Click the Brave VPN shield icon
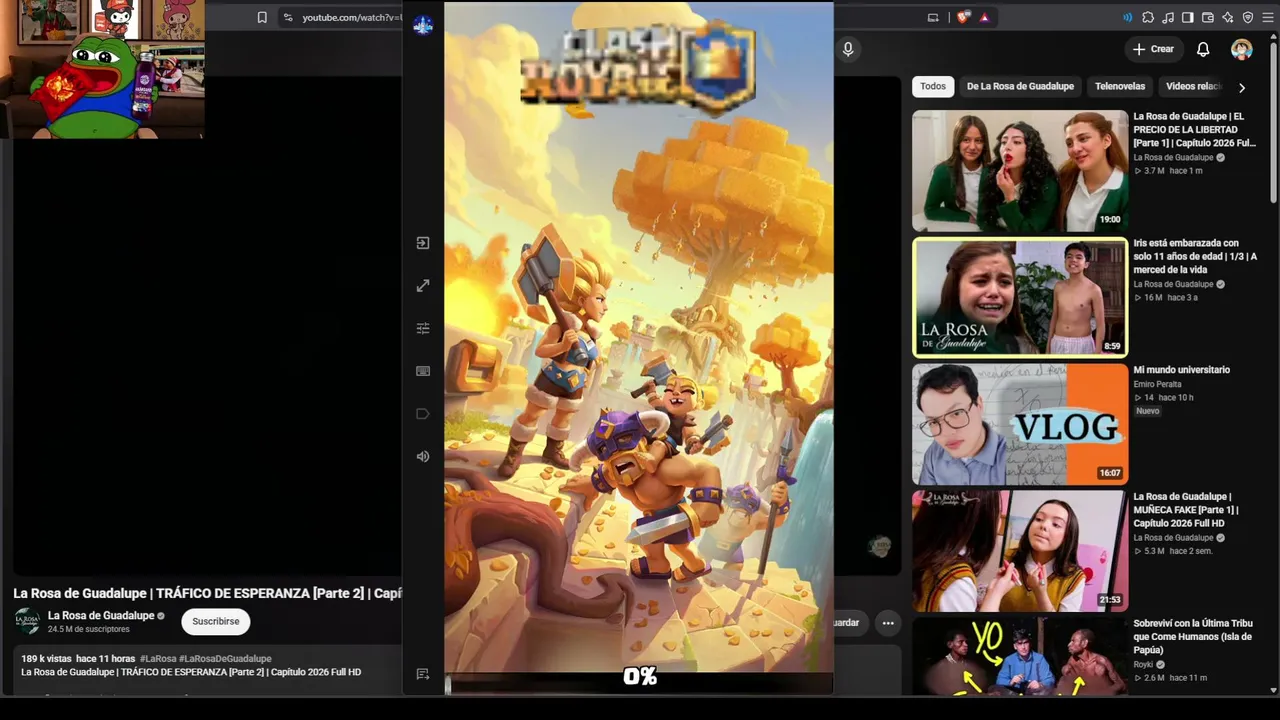 pos(1248,17)
